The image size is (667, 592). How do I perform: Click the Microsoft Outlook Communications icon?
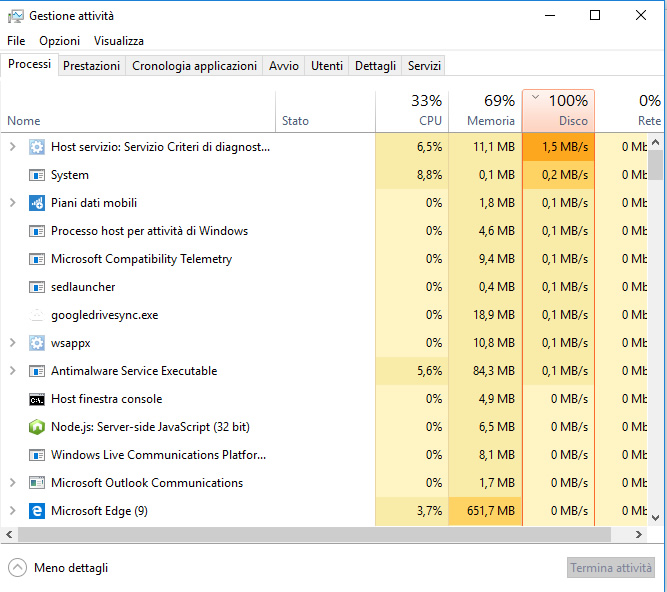click(37, 483)
